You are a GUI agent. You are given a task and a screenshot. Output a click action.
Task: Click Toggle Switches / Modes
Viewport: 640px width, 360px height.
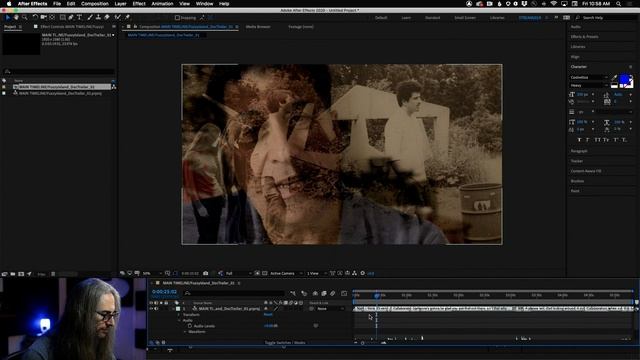click(x=284, y=342)
